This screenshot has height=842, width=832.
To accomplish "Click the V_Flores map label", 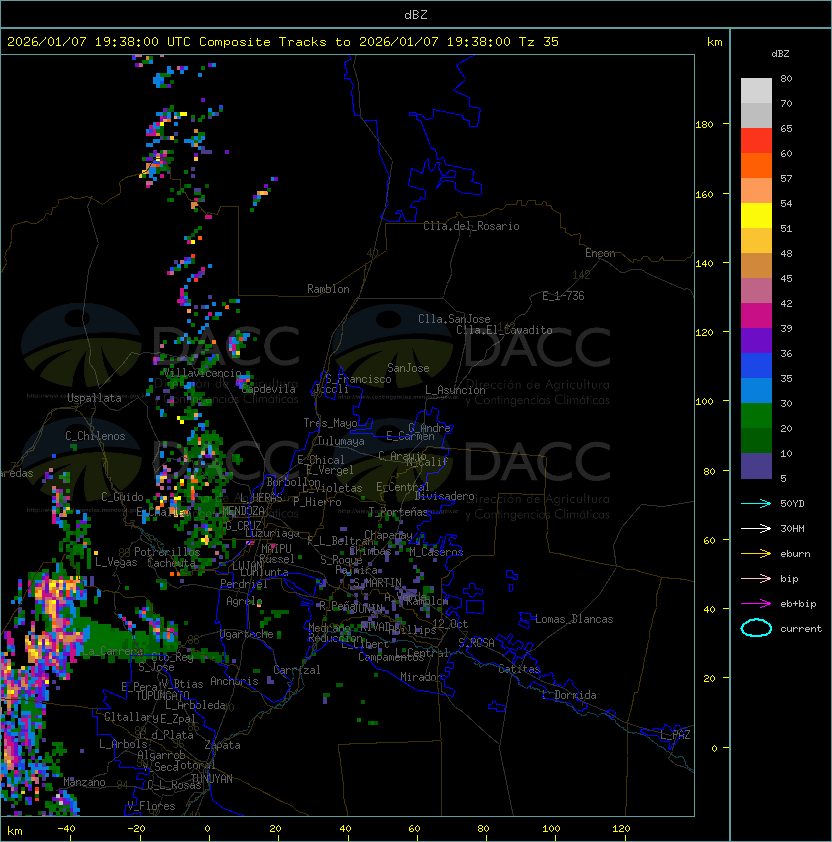I will click(x=151, y=806).
